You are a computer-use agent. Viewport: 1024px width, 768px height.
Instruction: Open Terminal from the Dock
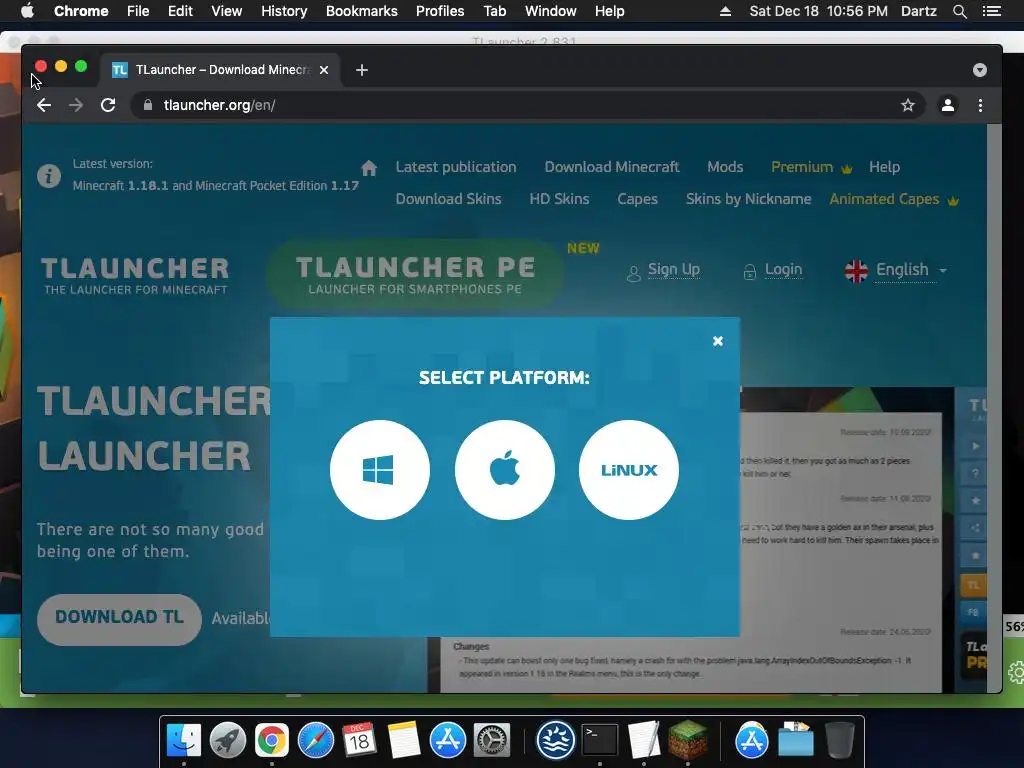(600, 740)
